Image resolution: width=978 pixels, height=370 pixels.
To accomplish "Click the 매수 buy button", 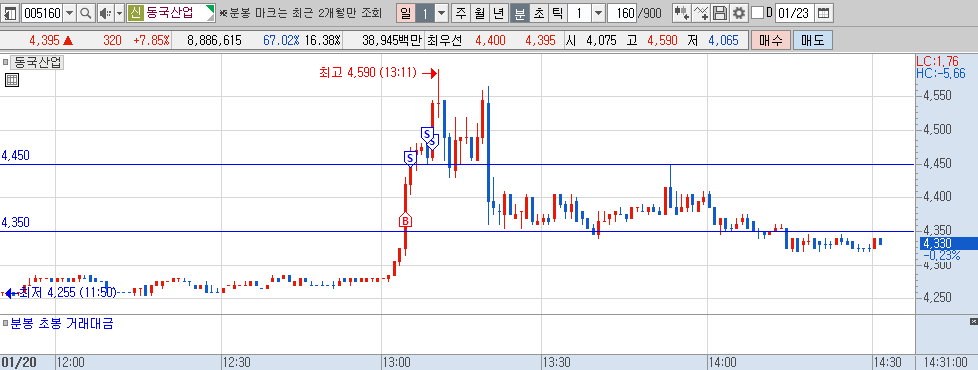I will pos(771,41).
